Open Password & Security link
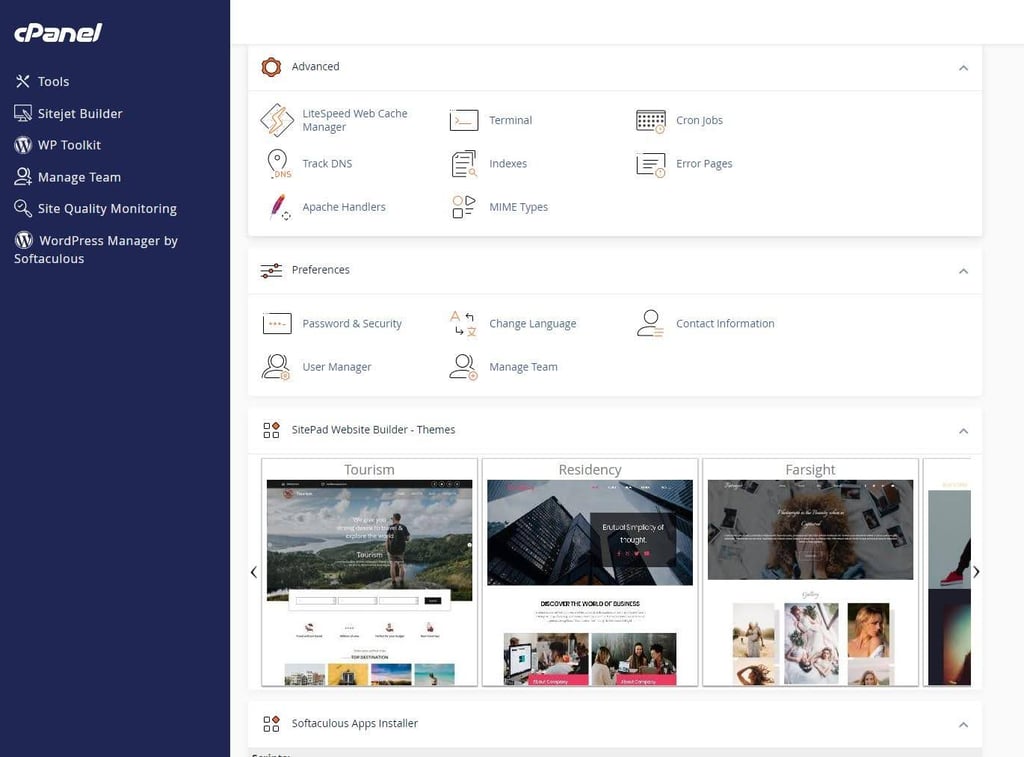Viewport: 1024px width, 757px height. (x=352, y=323)
